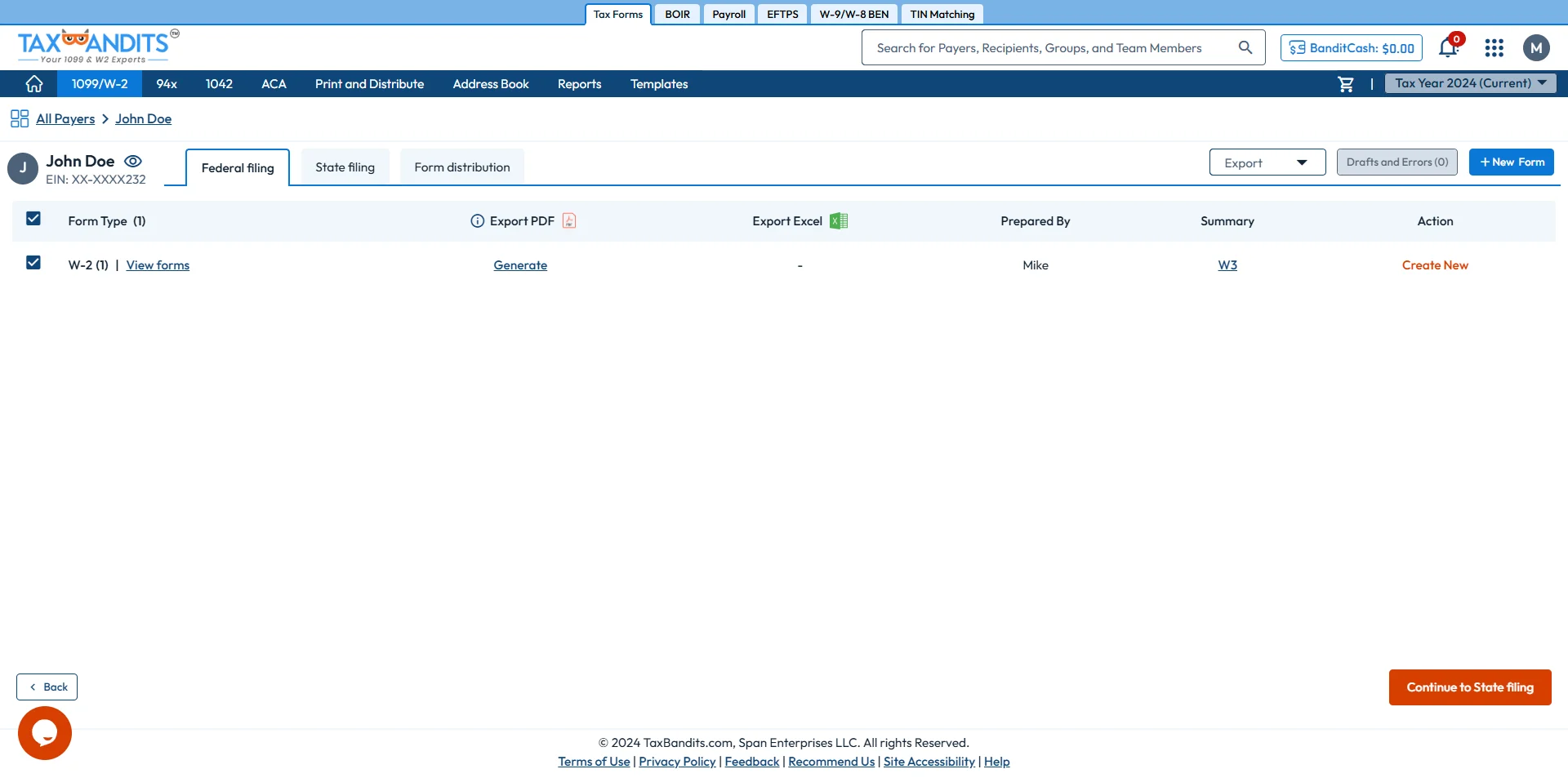Viewport: 1568px width, 778px height.
Task: Go to the home icon in navigation bar
Action: point(34,84)
